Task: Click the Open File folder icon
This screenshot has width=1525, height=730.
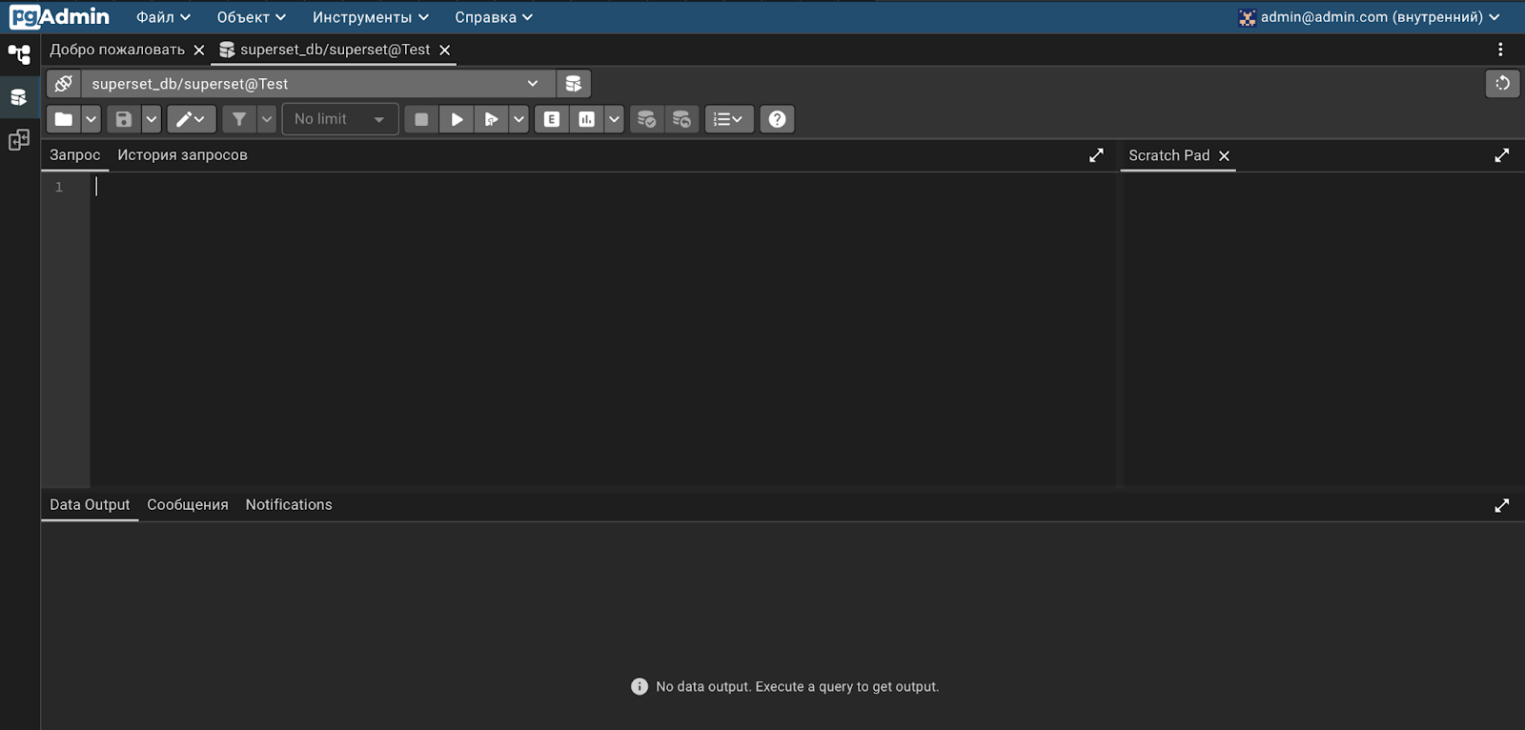Action: [64, 119]
